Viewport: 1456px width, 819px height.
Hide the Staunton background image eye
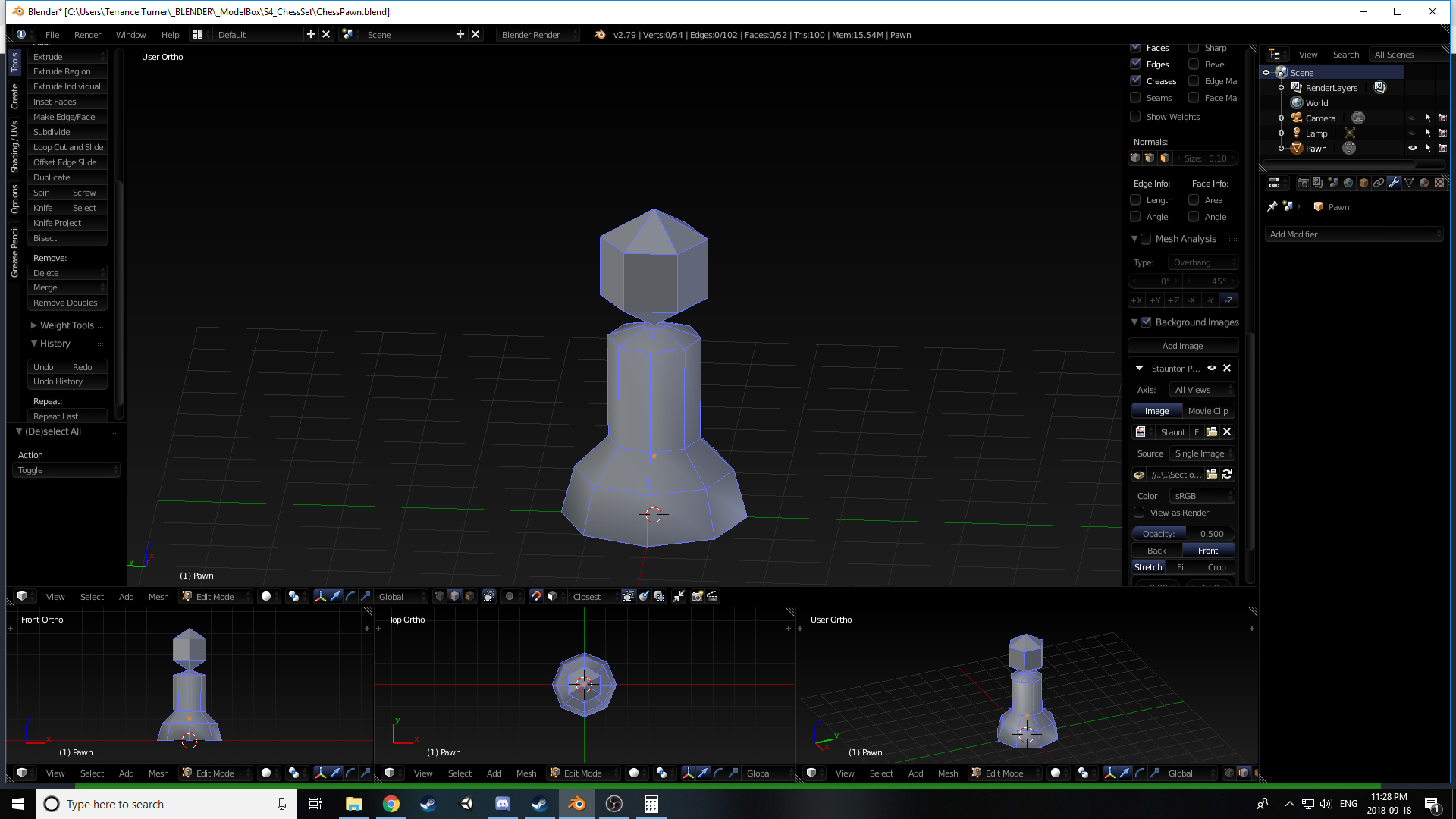click(x=1212, y=369)
